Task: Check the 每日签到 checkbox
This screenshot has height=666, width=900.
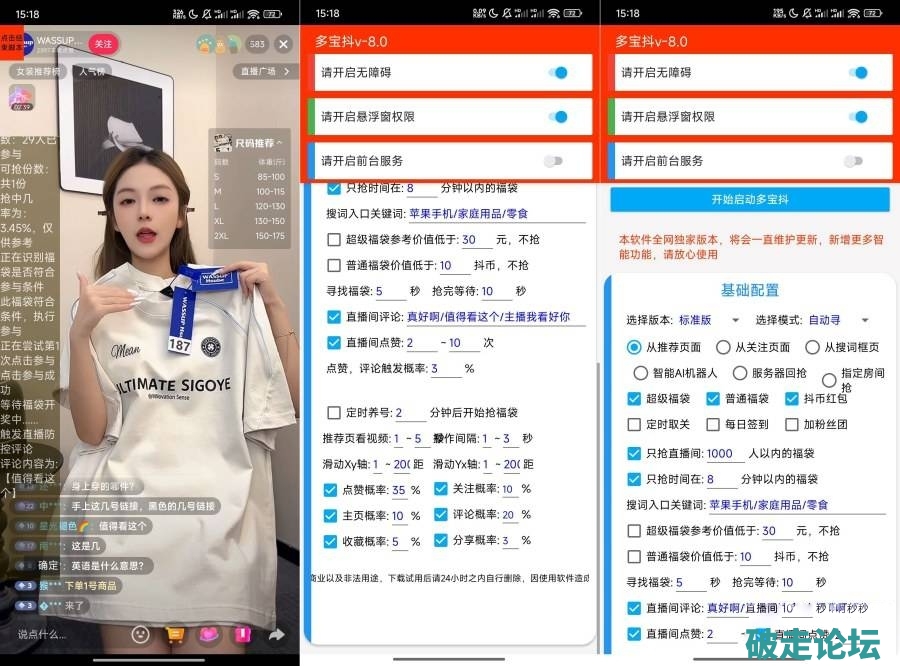Action: [715, 424]
